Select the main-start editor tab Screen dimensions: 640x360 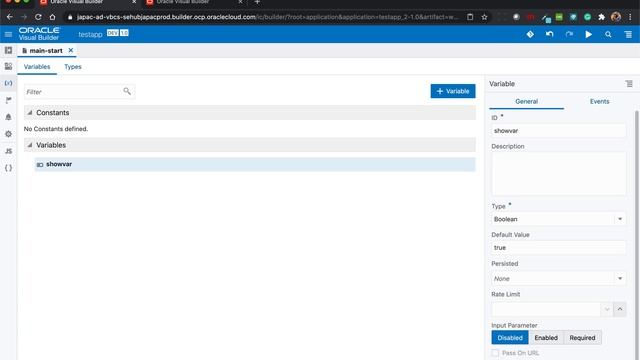click(46, 50)
